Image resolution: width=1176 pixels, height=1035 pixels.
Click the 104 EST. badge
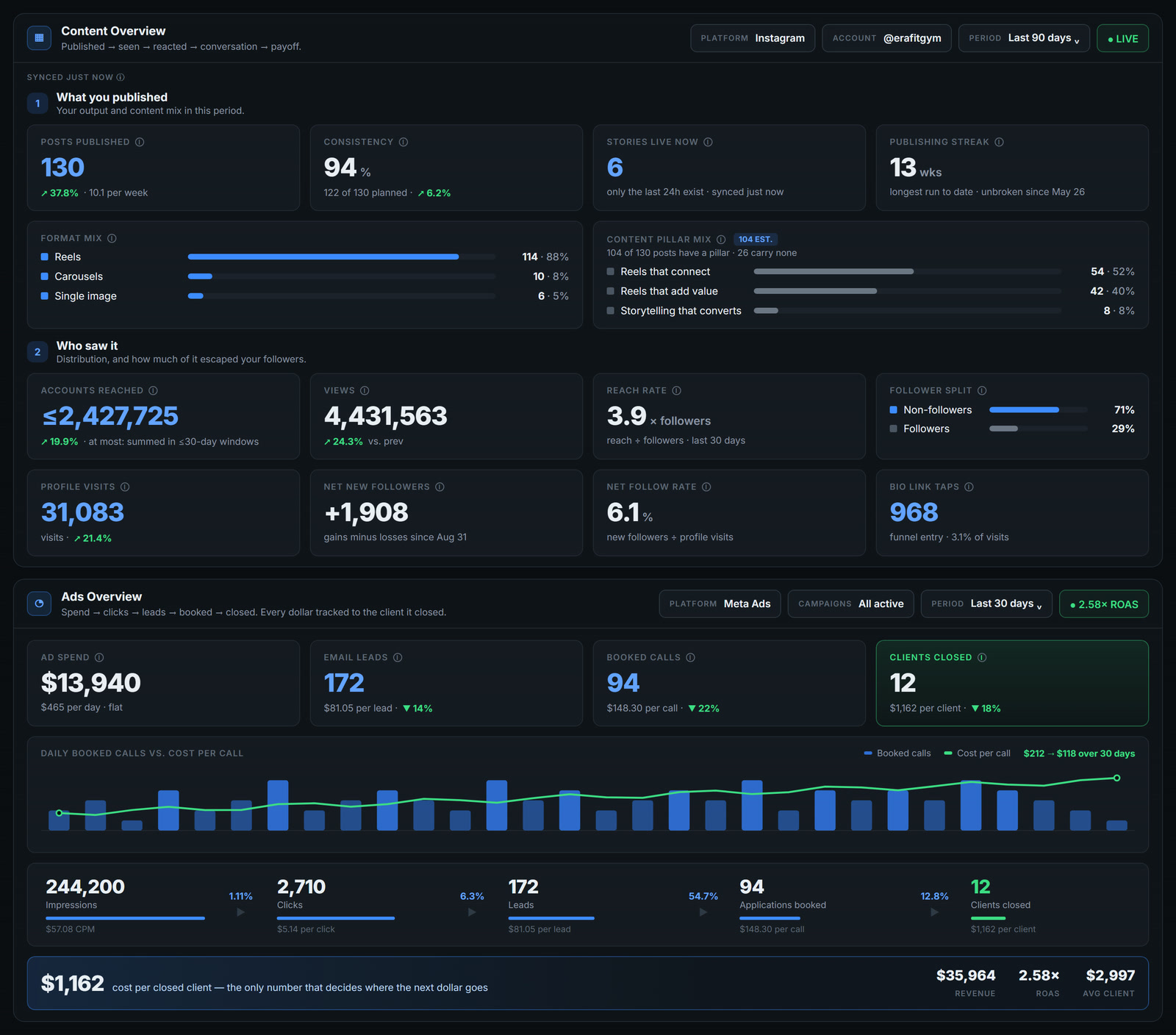[x=756, y=240]
